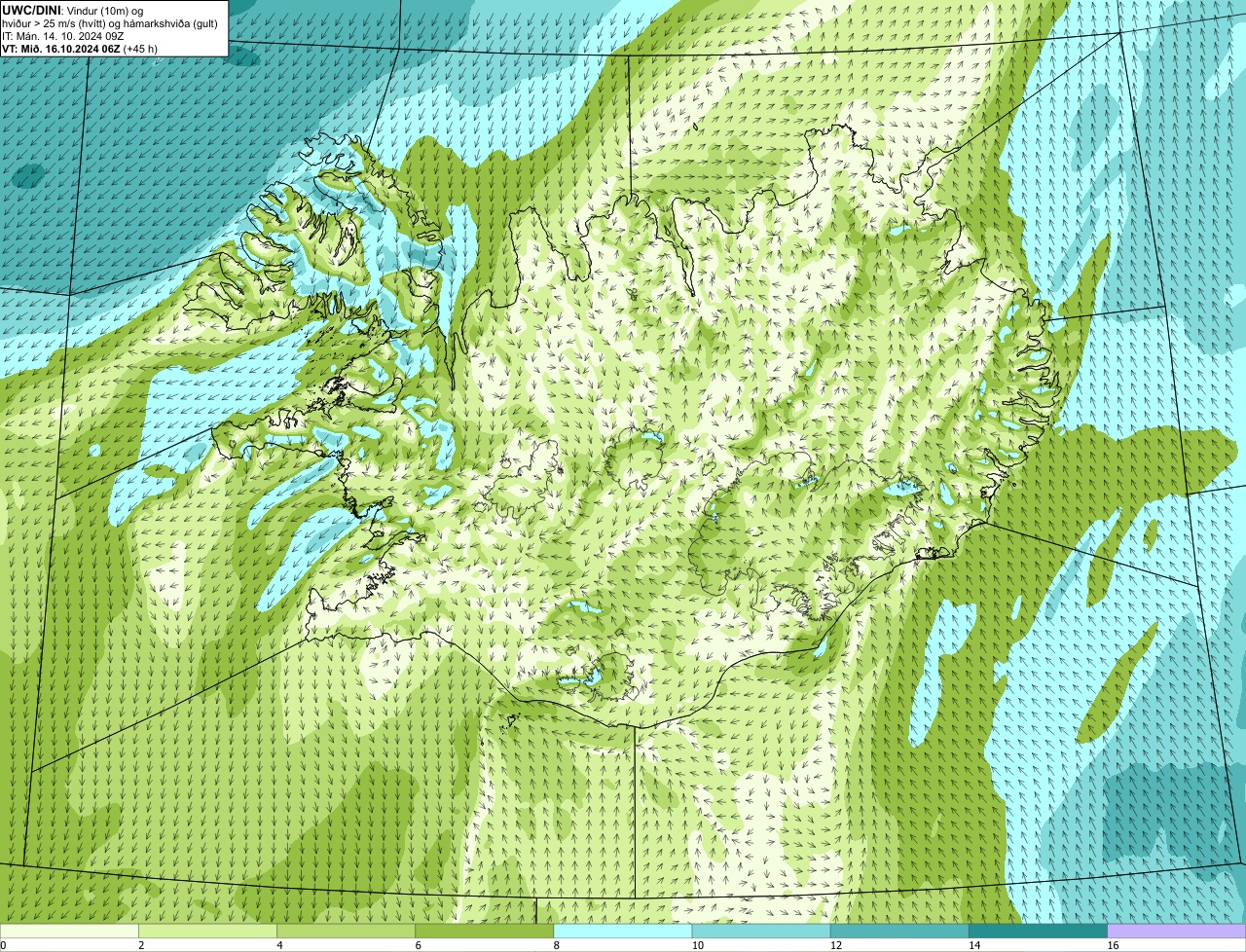Click the 8–10 m/s light cyan legend swatch
Screen dimensions: 1246x952
(x=623, y=931)
